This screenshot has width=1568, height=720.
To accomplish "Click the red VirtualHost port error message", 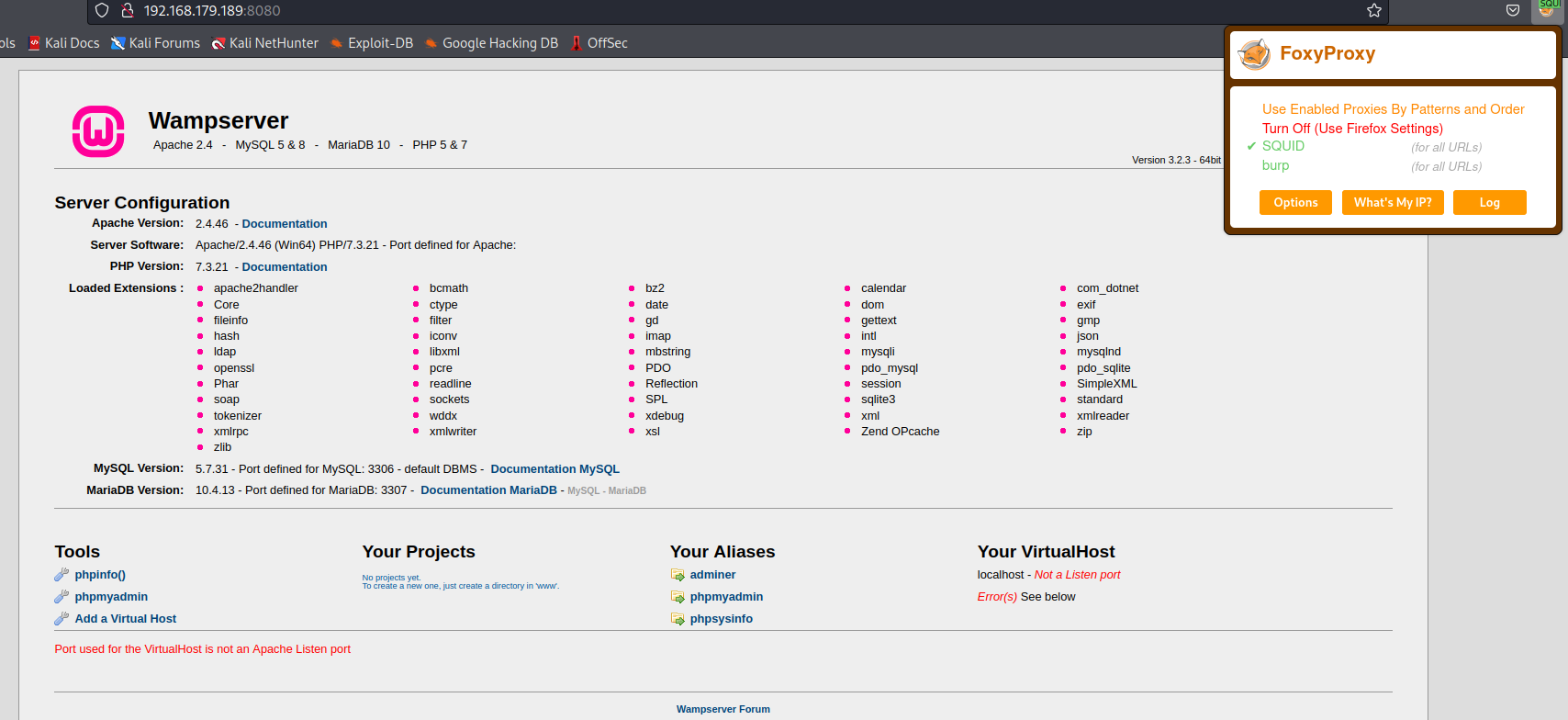I will click(x=202, y=649).
